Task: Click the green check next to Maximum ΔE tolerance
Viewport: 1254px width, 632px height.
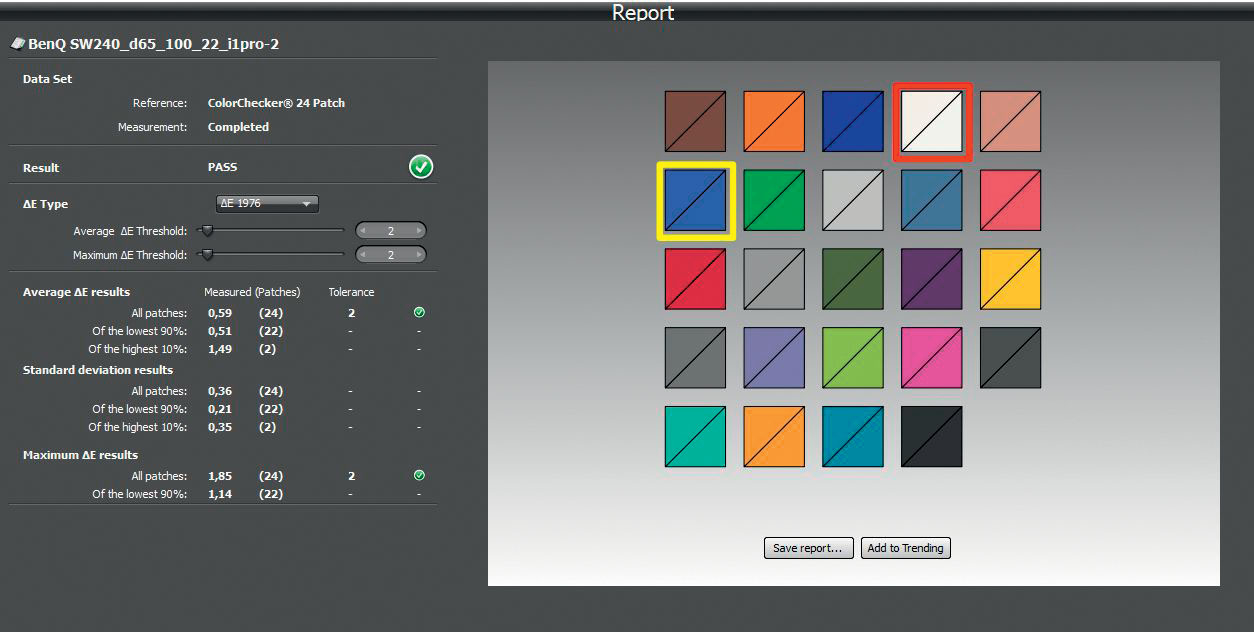Action: point(419,476)
